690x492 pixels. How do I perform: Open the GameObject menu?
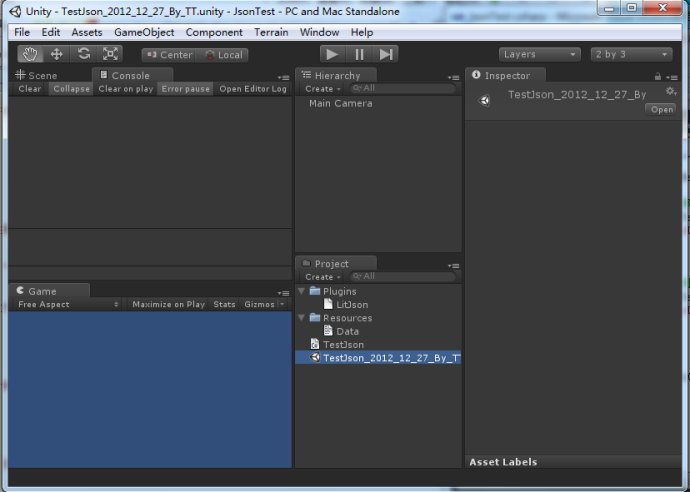pyautogui.click(x=144, y=33)
